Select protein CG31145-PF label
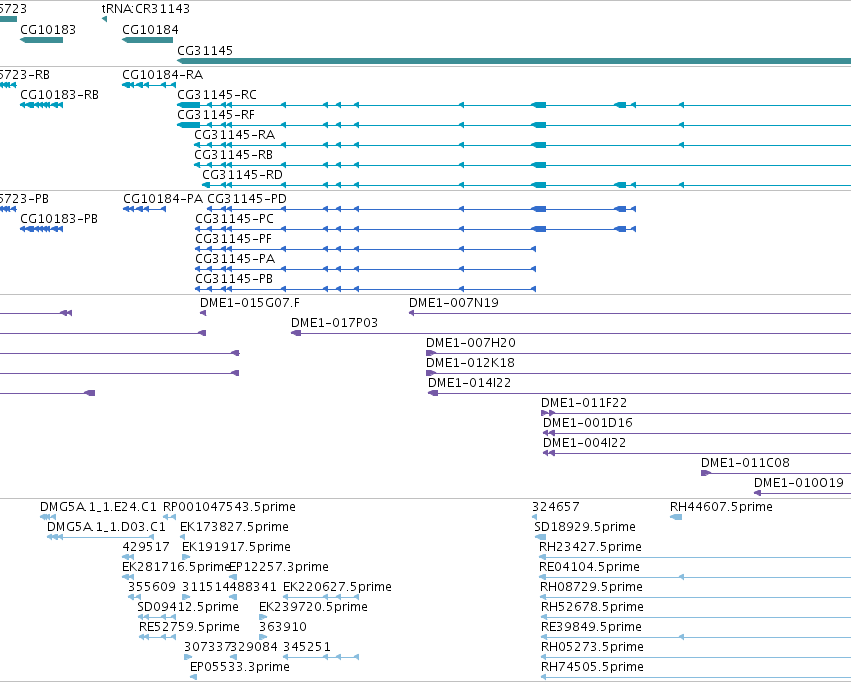The width and height of the screenshot is (851, 682). pos(233,239)
